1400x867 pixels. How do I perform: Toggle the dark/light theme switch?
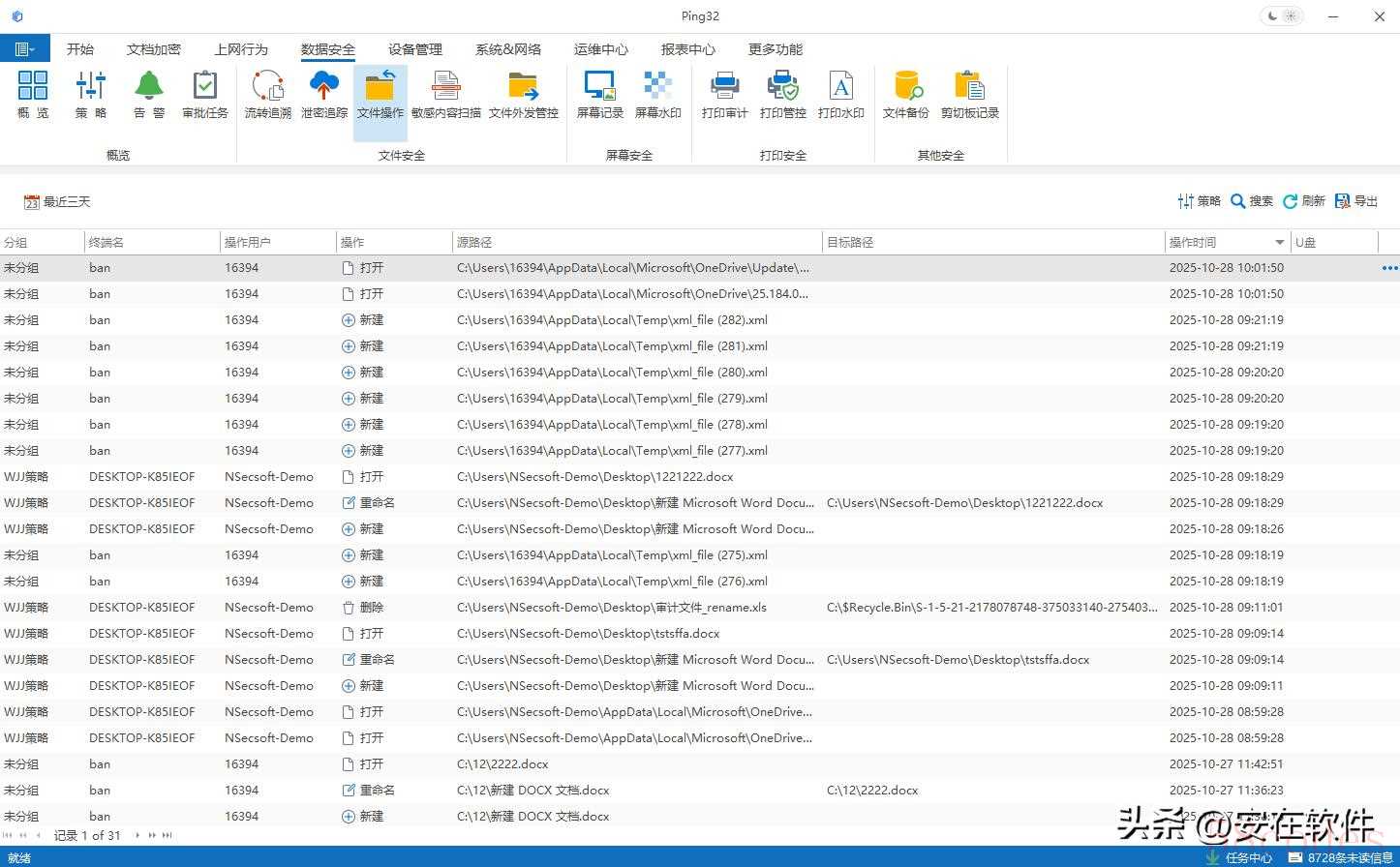point(1282,16)
